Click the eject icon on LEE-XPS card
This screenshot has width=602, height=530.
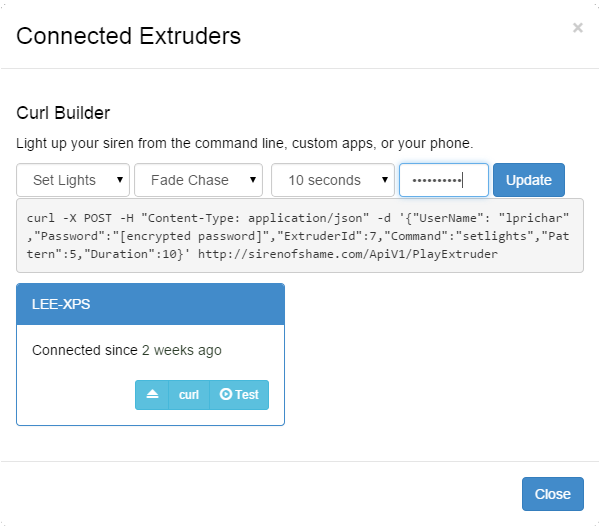click(x=152, y=395)
